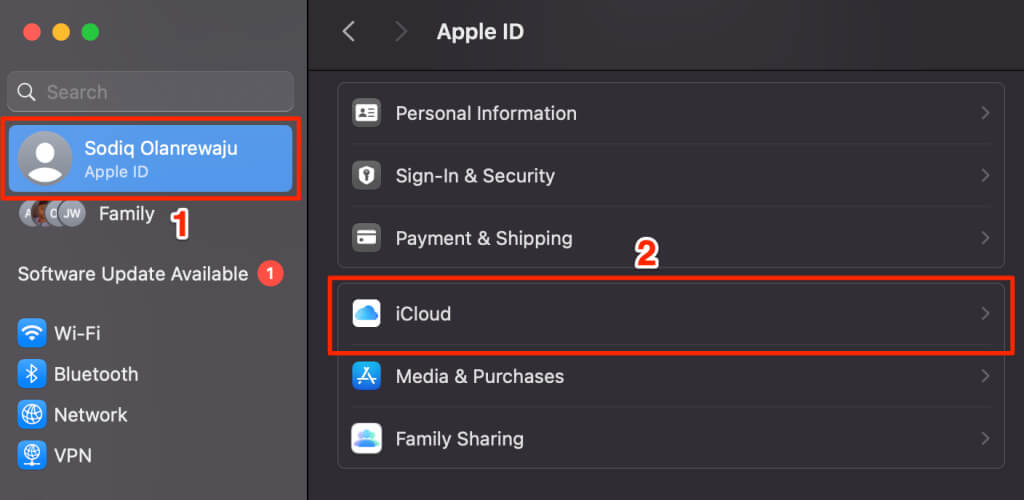
Task: Click the Personal Information ID card icon
Action: [366, 113]
